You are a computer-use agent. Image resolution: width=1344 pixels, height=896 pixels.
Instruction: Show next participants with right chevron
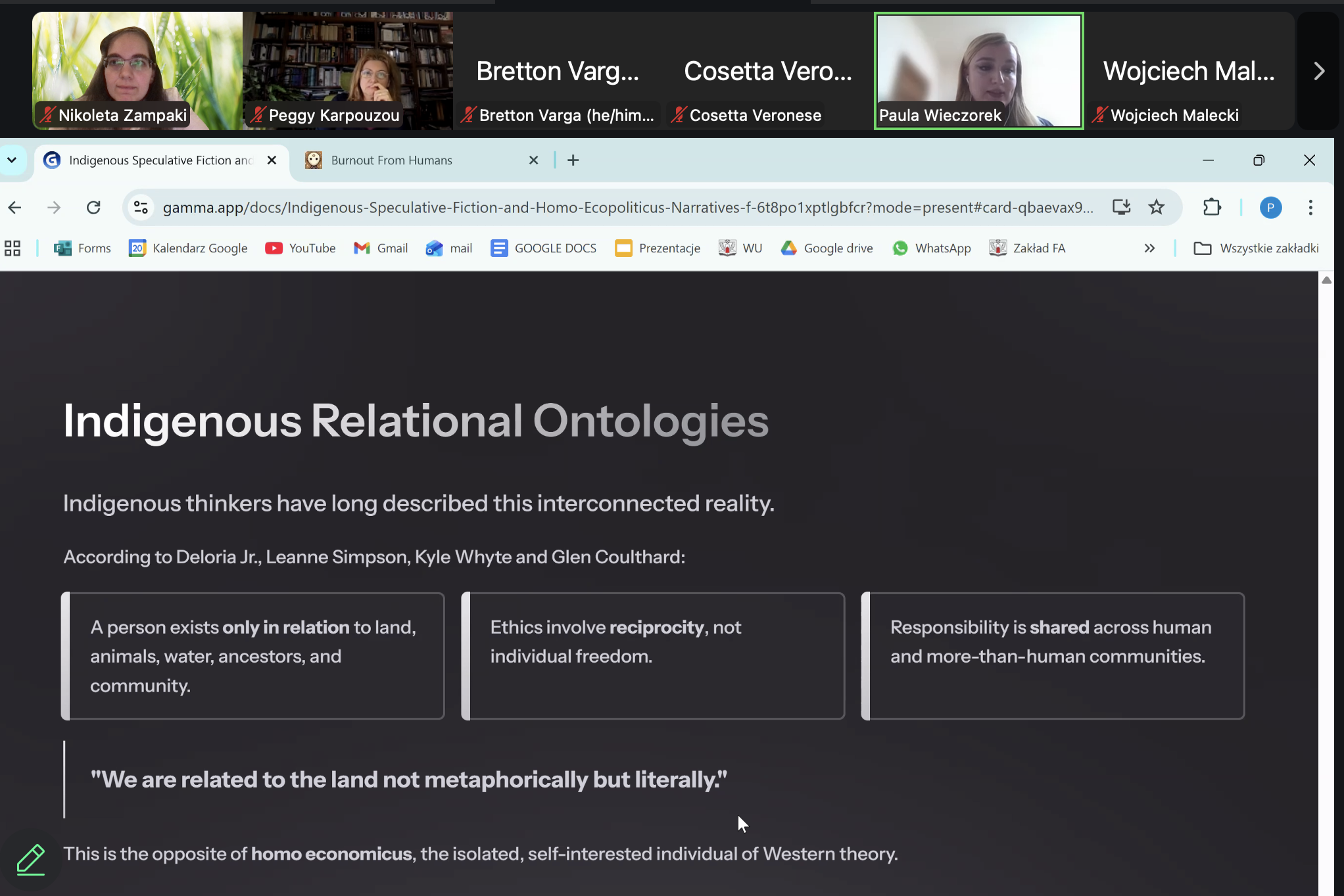tap(1319, 71)
